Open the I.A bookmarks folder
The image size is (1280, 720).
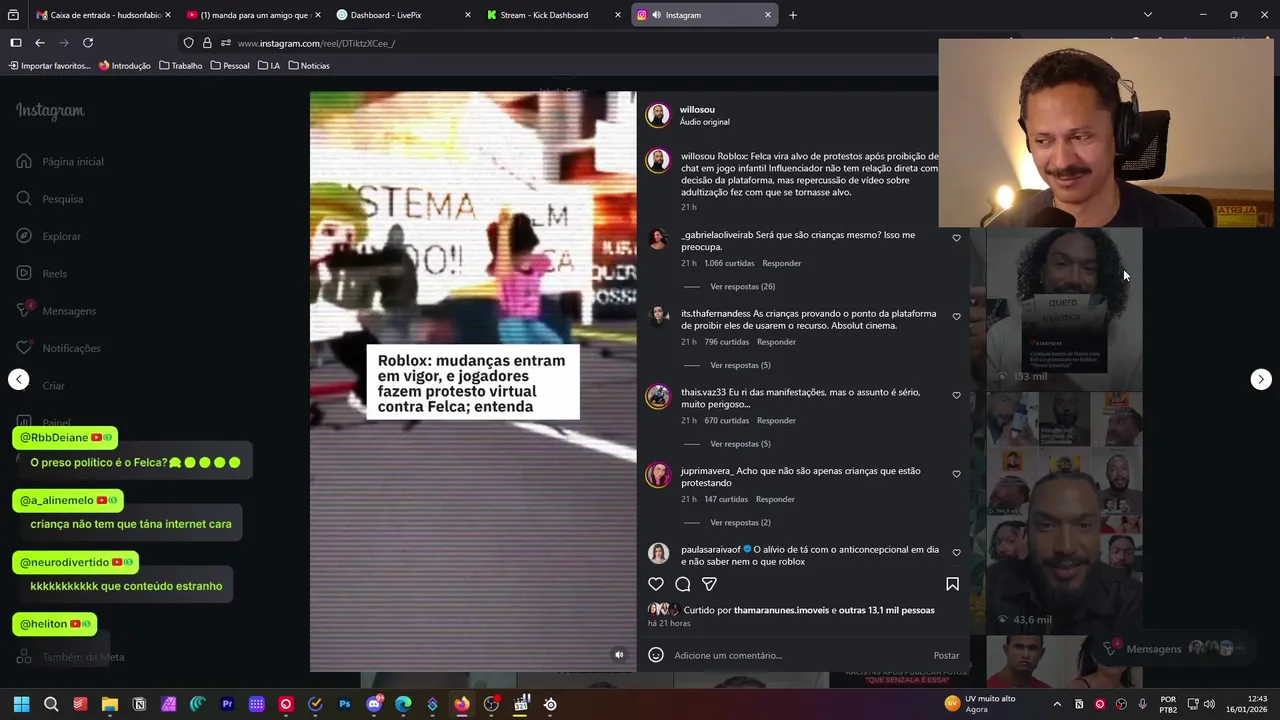click(269, 66)
